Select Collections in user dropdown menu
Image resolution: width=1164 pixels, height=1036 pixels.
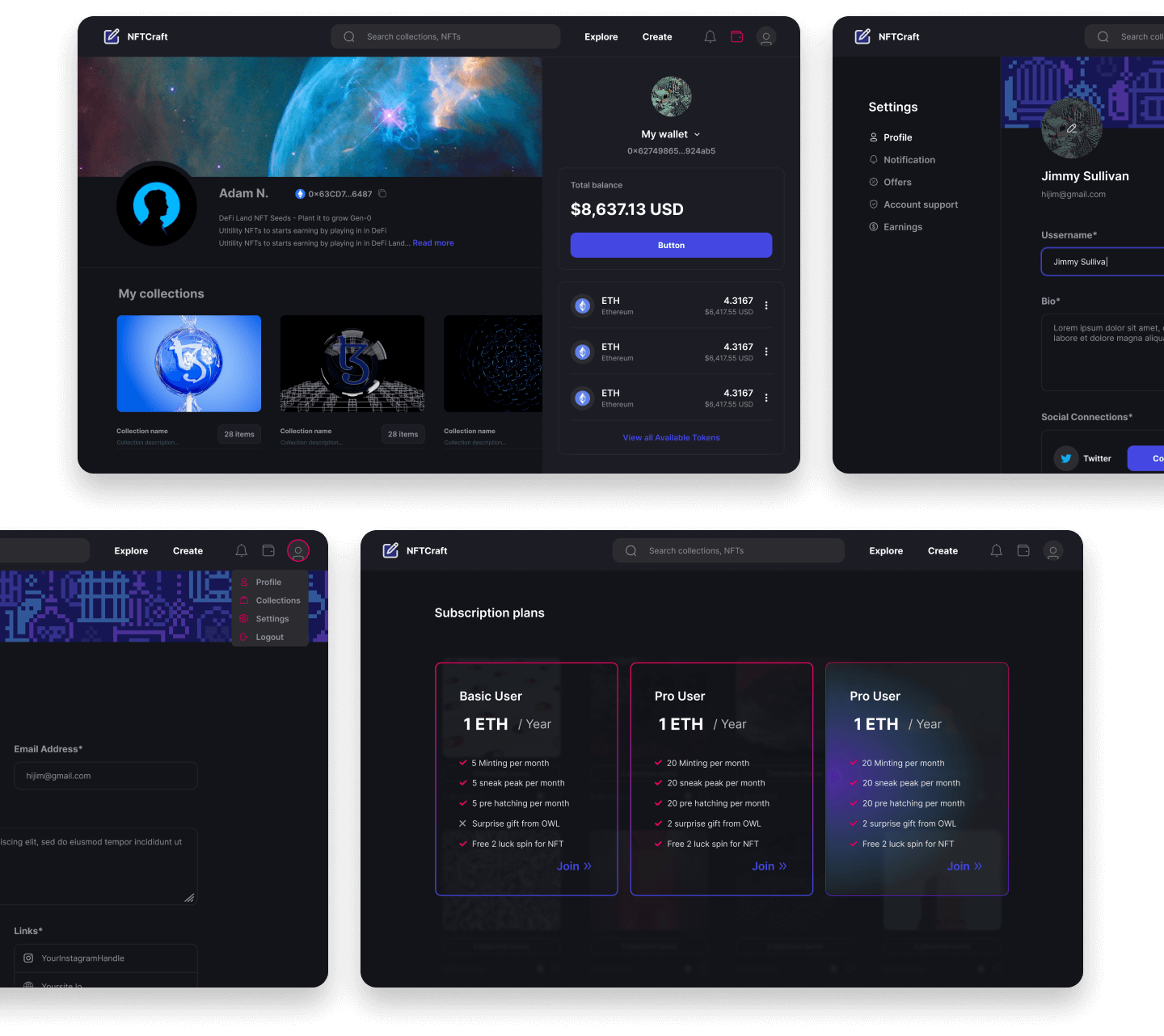[270, 600]
